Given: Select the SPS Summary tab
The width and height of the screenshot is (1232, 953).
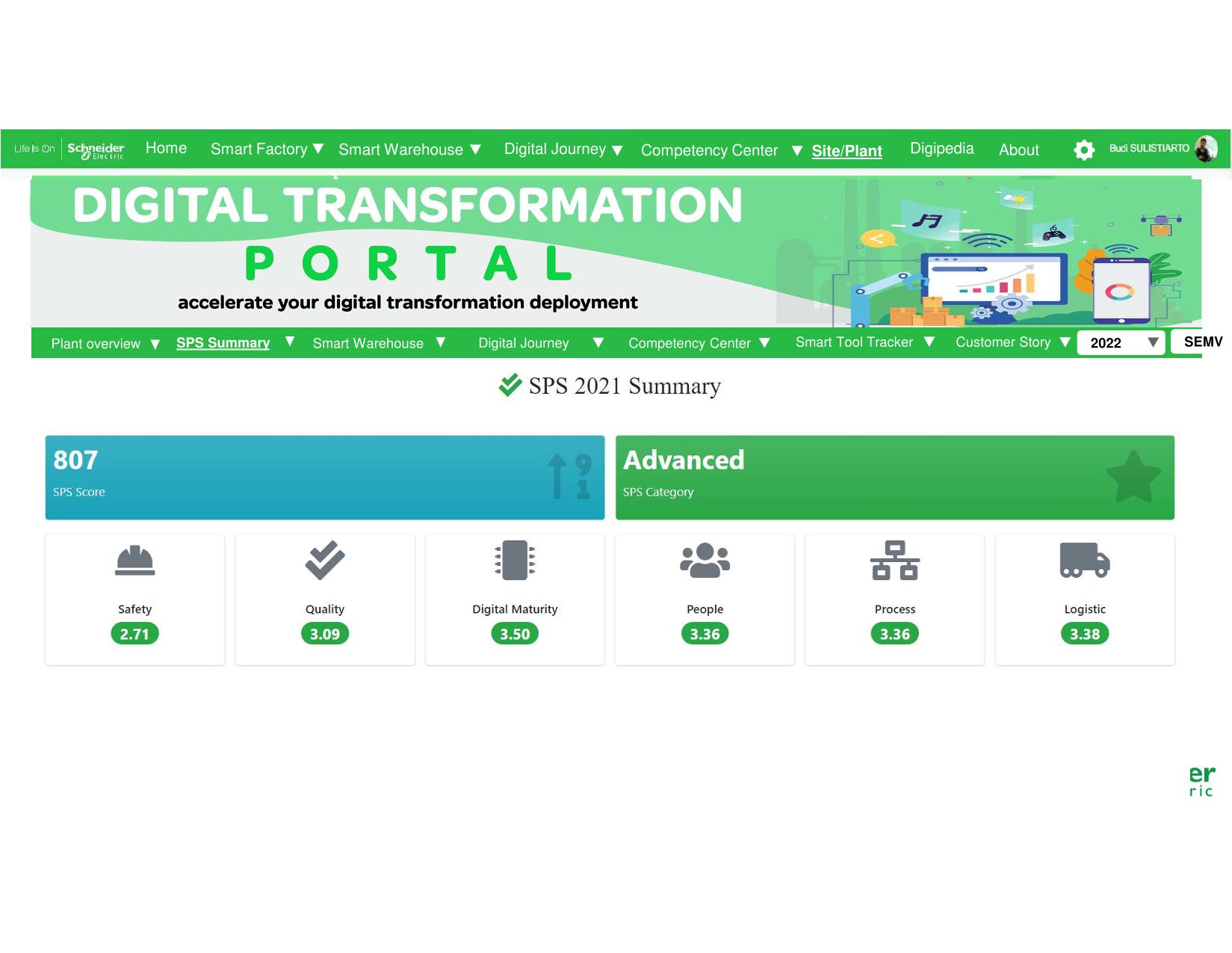Looking at the screenshot, I should (223, 342).
